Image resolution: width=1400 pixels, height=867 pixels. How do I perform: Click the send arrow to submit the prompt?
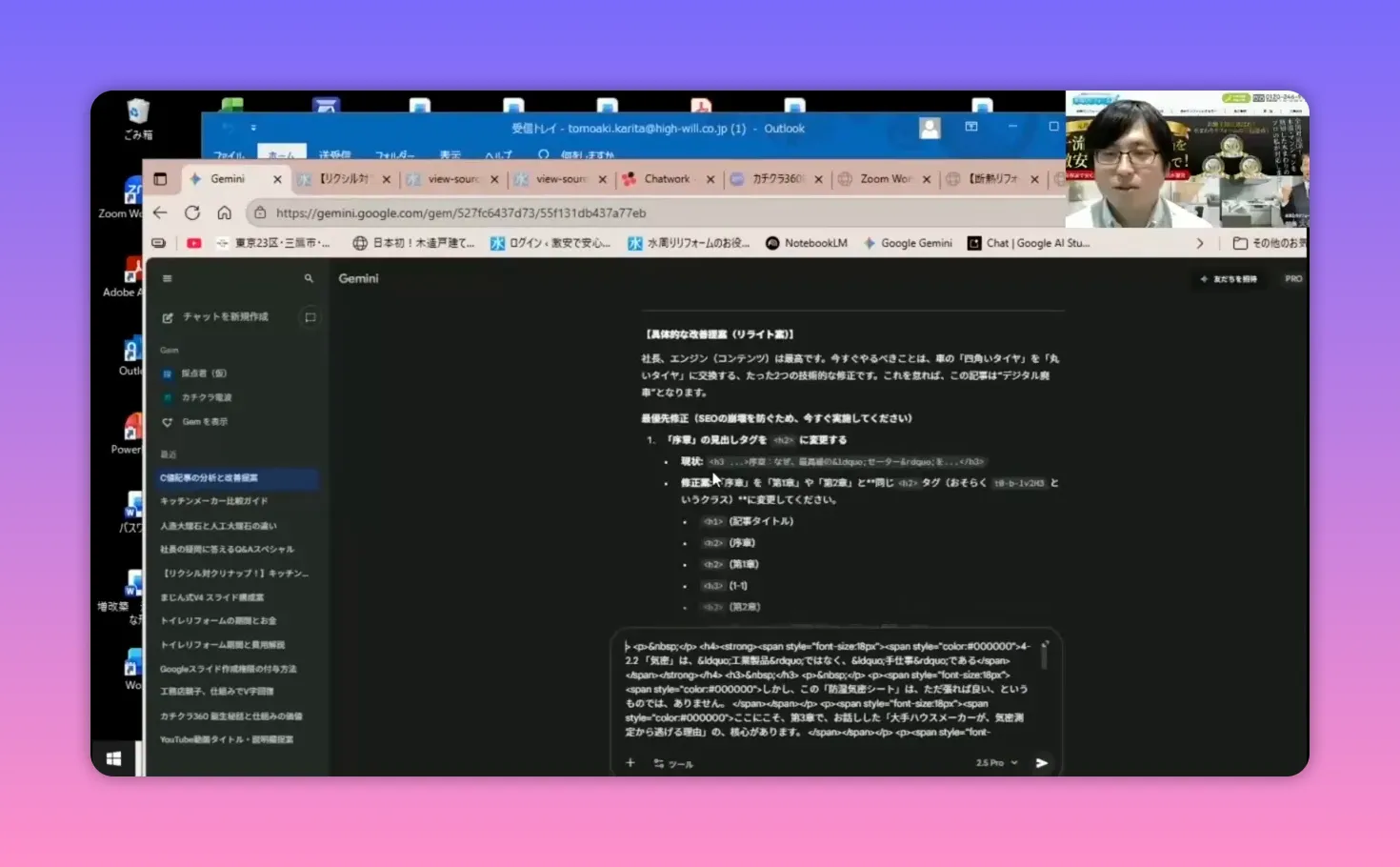(1041, 762)
